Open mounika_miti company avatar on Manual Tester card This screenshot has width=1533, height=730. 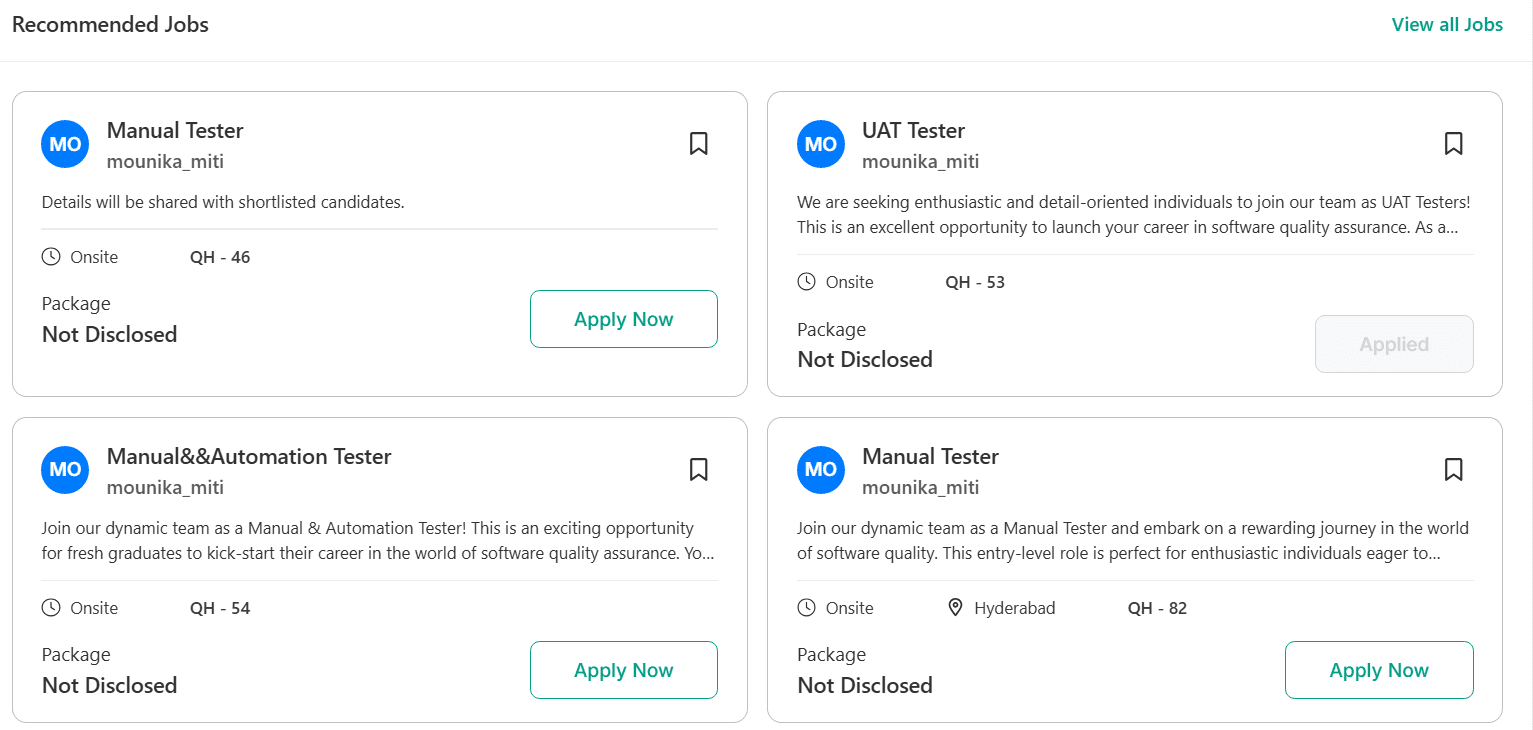point(64,144)
